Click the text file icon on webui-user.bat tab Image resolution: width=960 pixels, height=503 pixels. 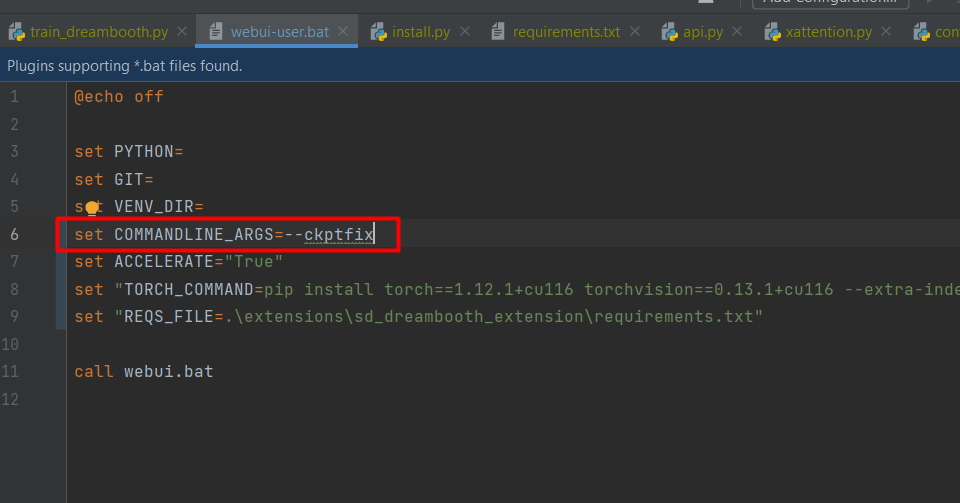click(216, 31)
